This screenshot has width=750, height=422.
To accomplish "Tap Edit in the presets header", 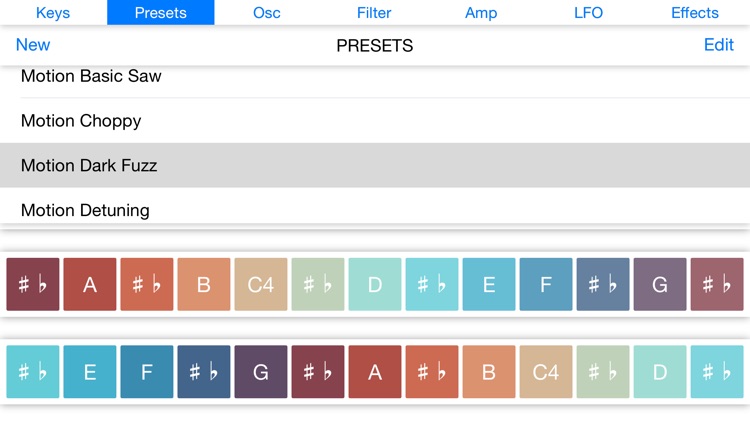I will [718, 45].
